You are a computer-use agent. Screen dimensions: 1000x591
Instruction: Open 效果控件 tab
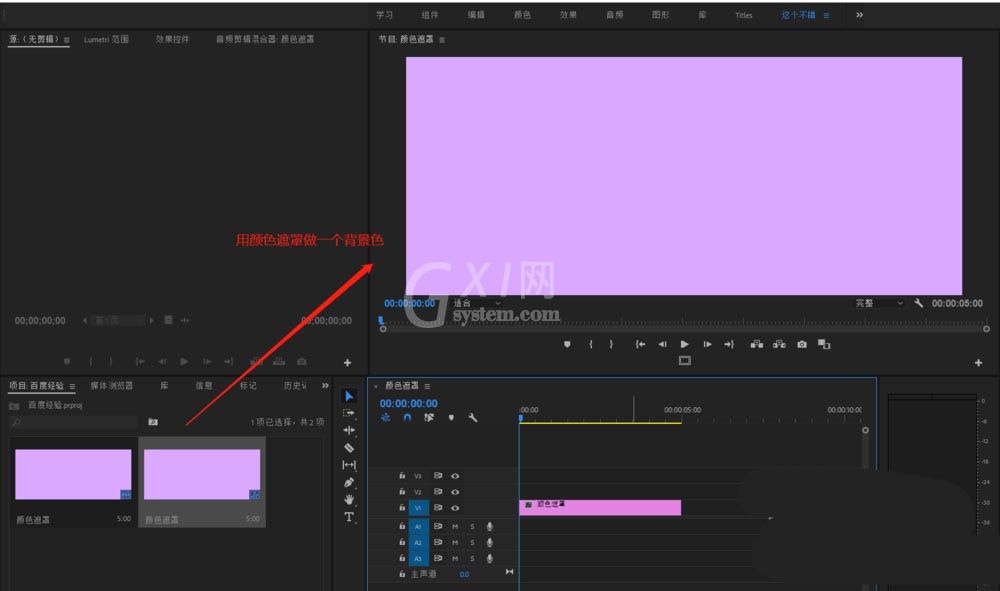(x=172, y=40)
